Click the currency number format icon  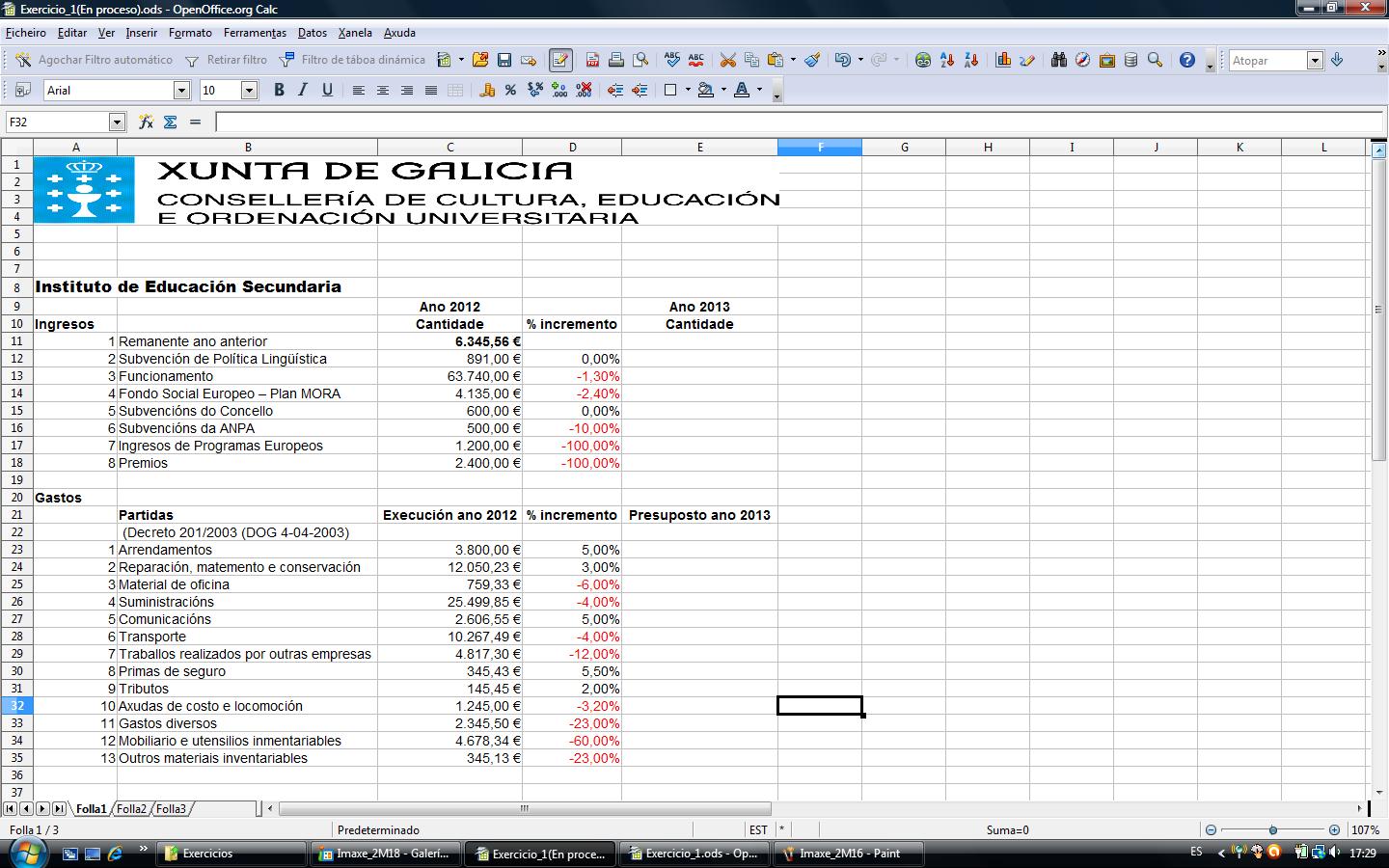coord(487,90)
